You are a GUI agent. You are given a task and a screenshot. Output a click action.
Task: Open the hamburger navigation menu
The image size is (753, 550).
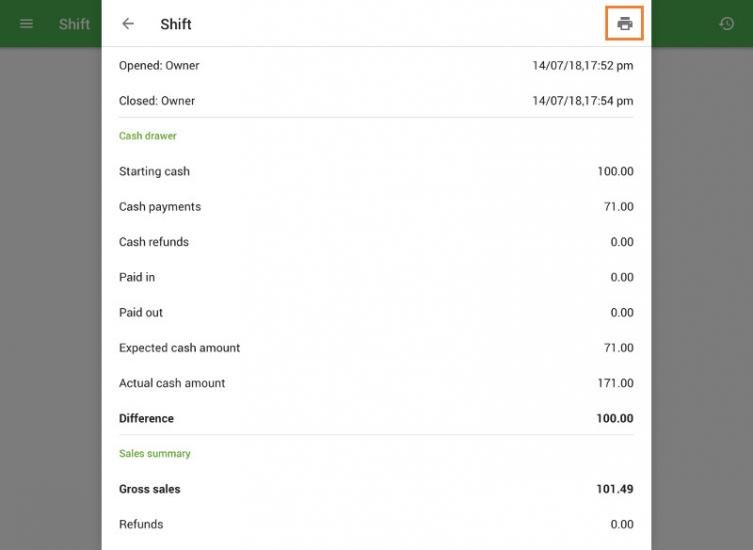click(27, 24)
